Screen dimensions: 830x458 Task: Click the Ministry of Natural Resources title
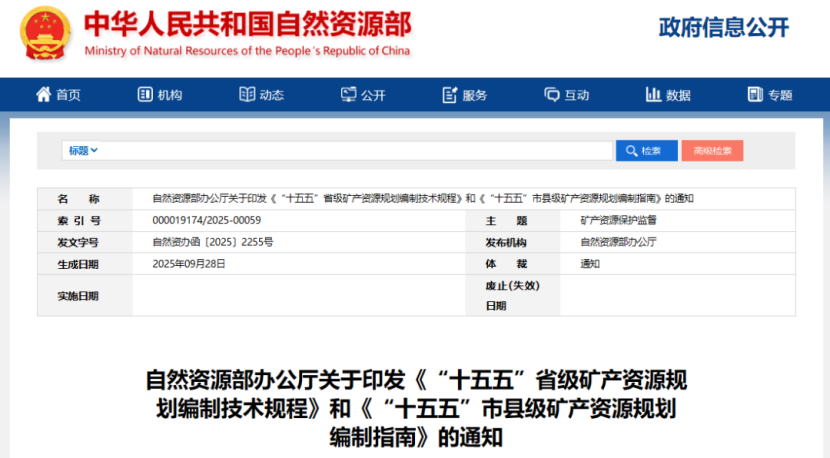247,24
